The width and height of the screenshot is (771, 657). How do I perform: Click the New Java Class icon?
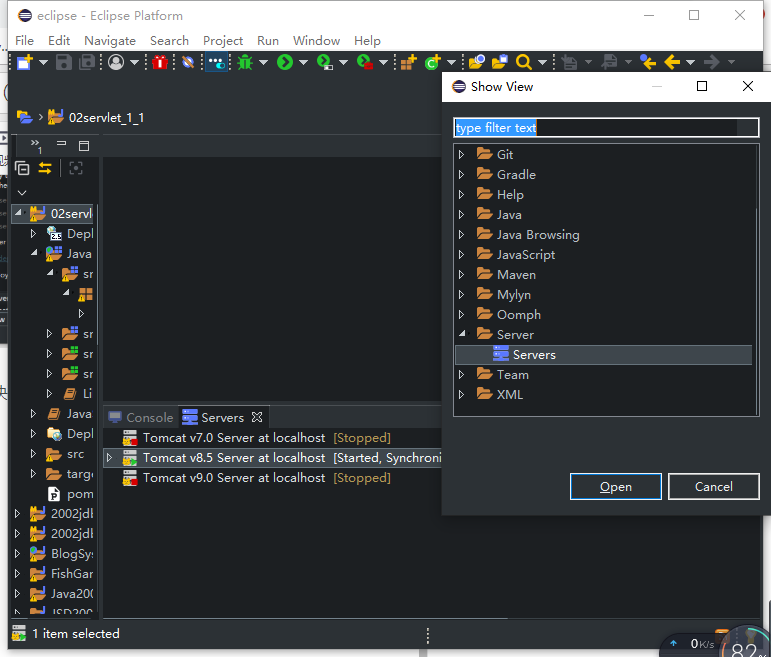[x=432, y=62]
